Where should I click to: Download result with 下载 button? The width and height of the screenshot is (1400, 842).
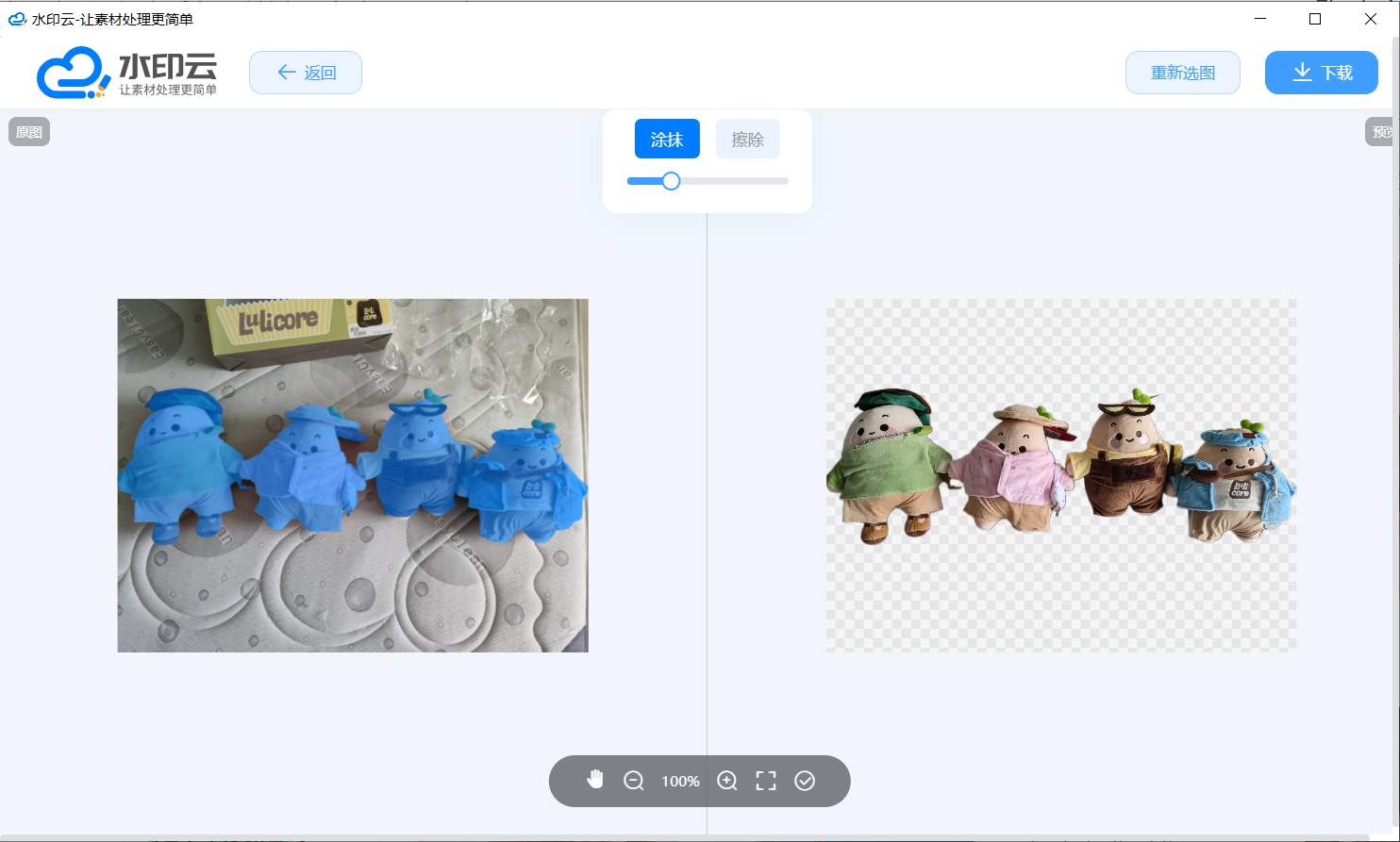point(1322,73)
